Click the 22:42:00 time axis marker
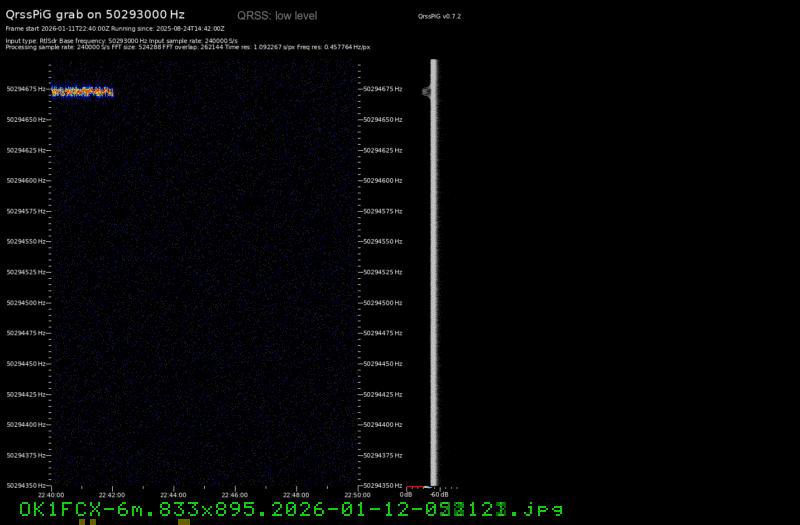 [x=112, y=494]
